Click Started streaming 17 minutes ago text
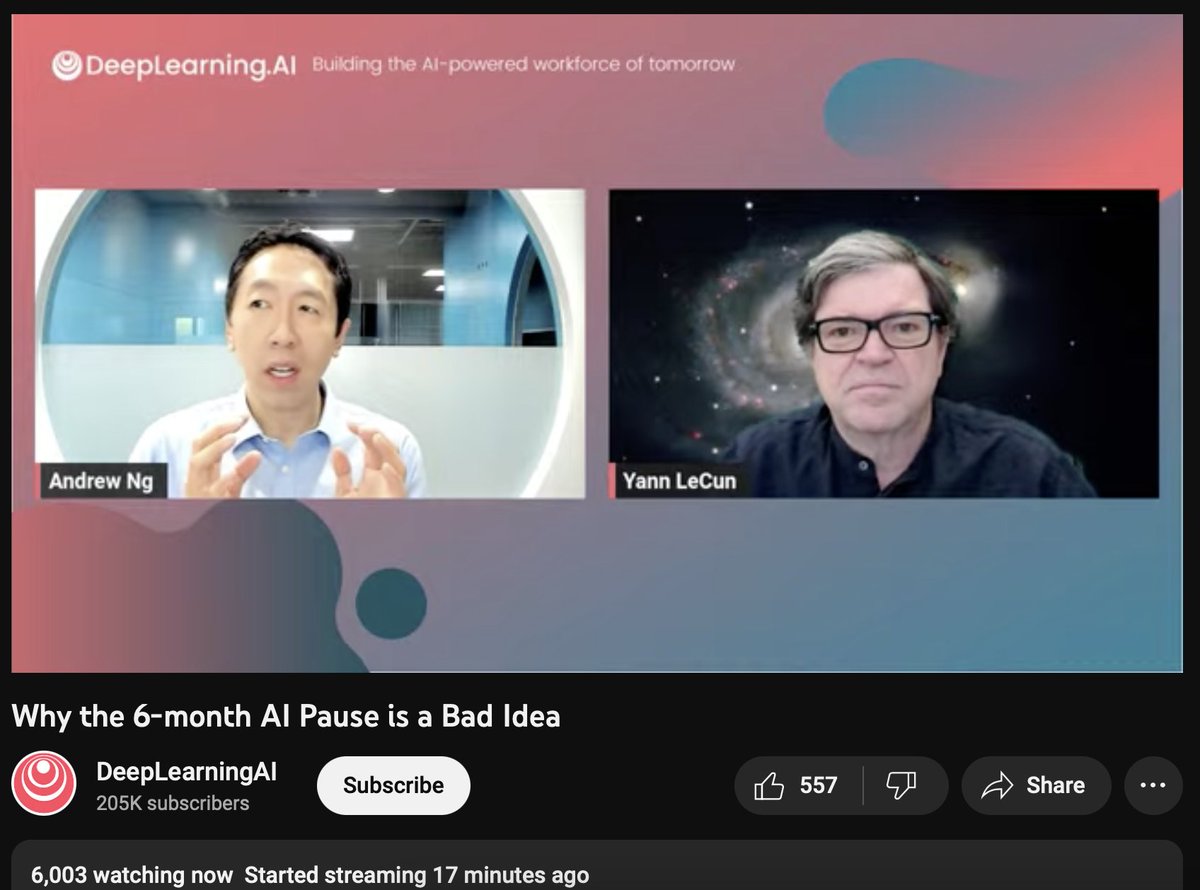Image resolution: width=1200 pixels, height=890 pixels. 417,874
